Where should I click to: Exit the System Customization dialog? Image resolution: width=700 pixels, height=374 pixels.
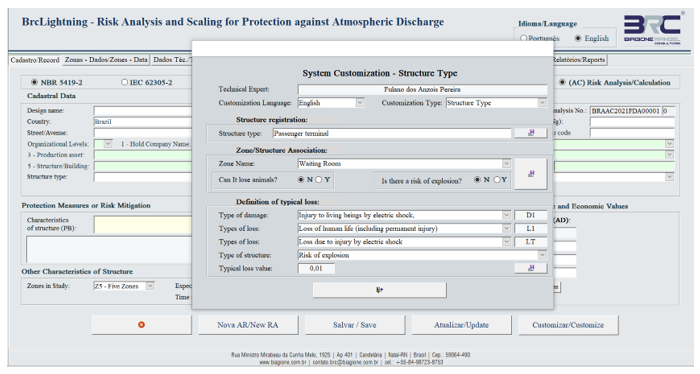[x=379, y=290]
